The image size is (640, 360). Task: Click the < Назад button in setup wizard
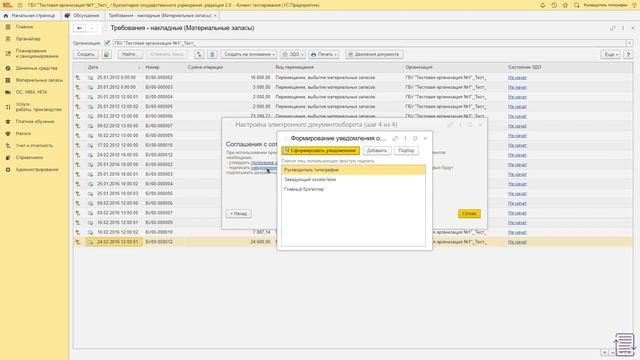click(x=238, y=213)
